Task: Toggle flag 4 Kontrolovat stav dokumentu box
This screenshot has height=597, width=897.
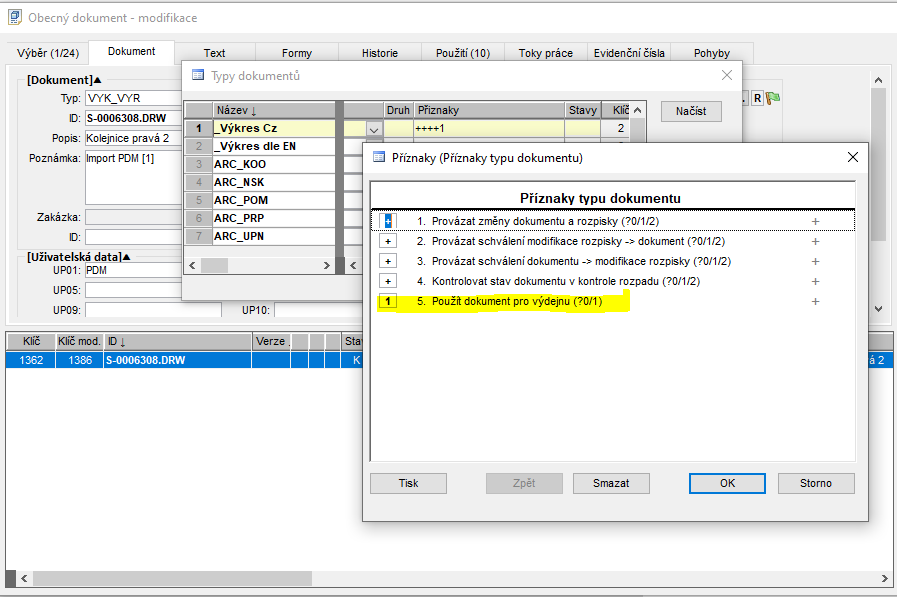Action: 388,281
